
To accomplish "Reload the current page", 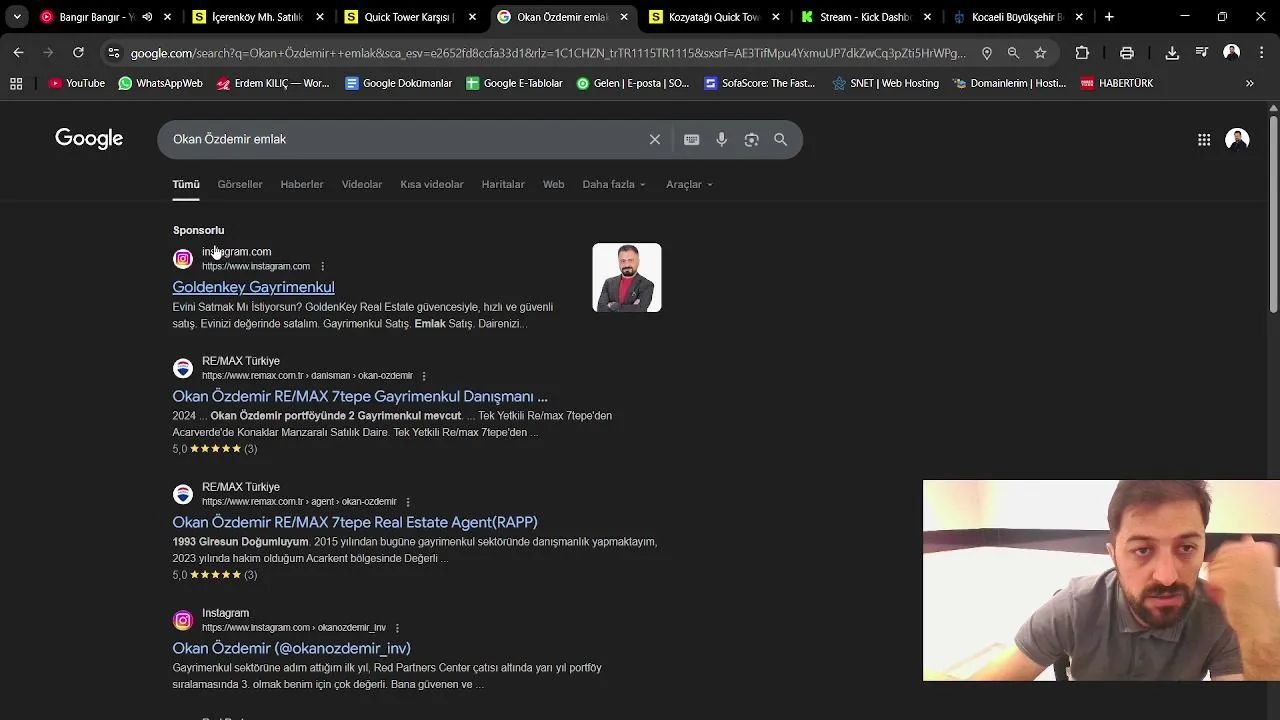I will 78,53.
